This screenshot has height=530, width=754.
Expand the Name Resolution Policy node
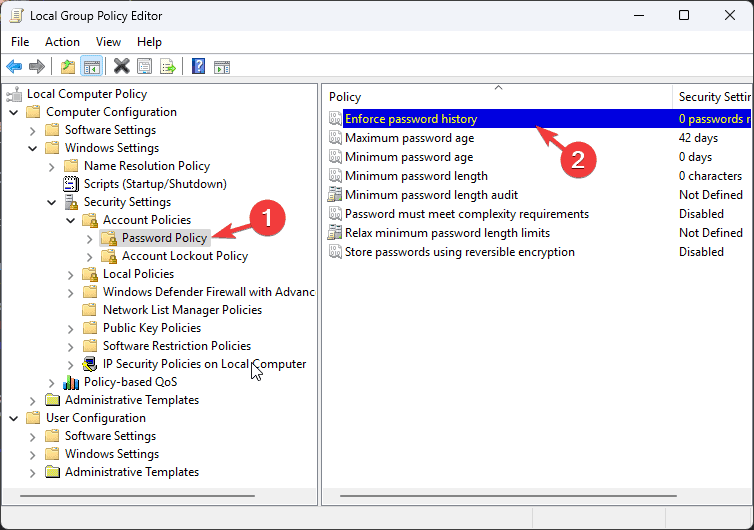(x=51, y=166)
